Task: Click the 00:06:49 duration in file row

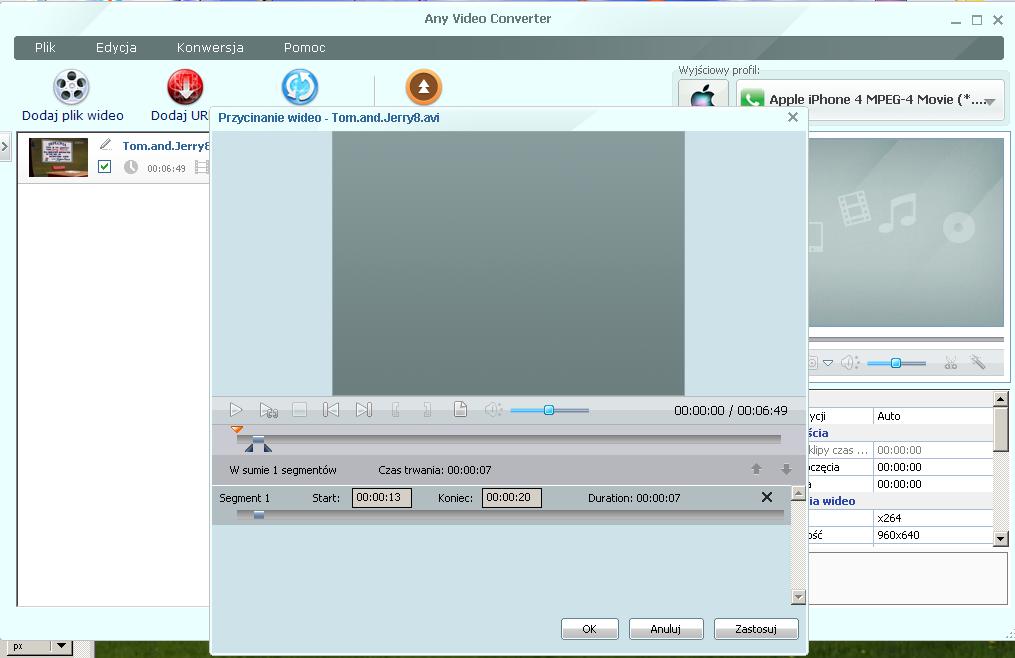Action: (x=166, y=168)
